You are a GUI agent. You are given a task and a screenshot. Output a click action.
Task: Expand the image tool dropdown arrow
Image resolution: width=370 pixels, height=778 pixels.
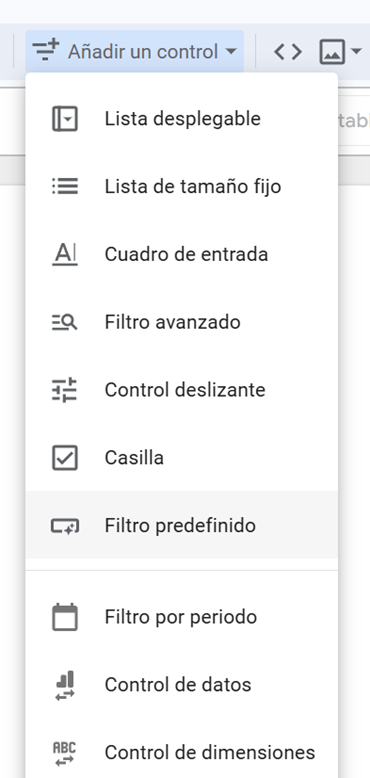(x=356, y=51)
